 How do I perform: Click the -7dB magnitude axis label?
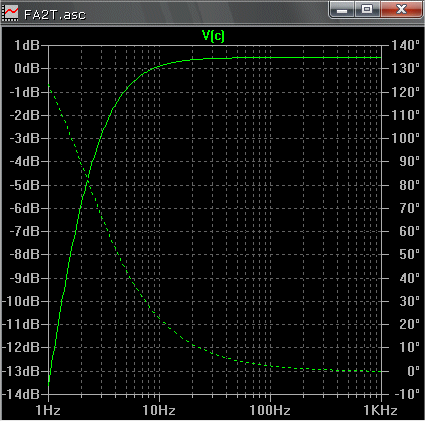pos(25,231)
